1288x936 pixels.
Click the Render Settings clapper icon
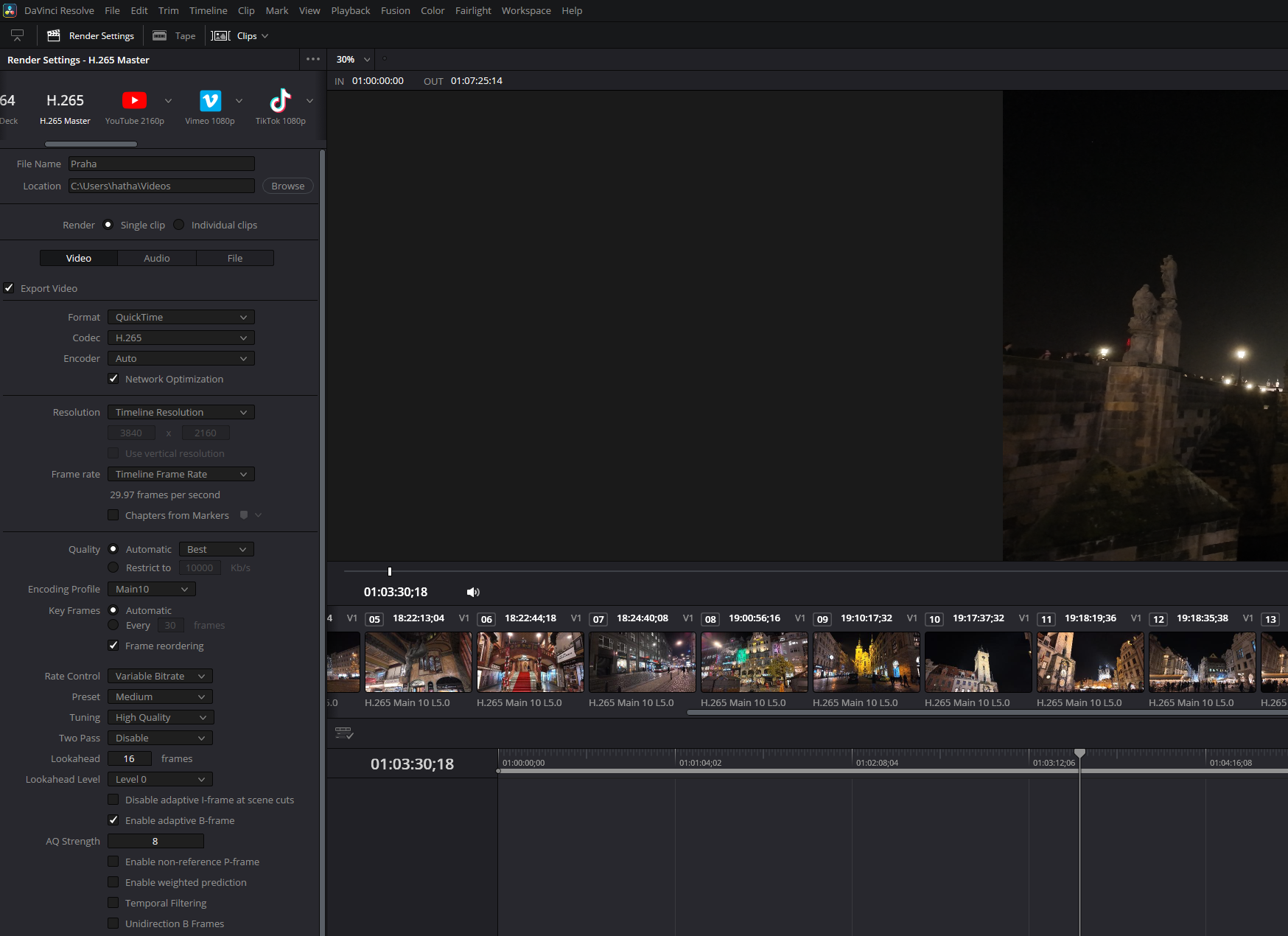(54, 35)
